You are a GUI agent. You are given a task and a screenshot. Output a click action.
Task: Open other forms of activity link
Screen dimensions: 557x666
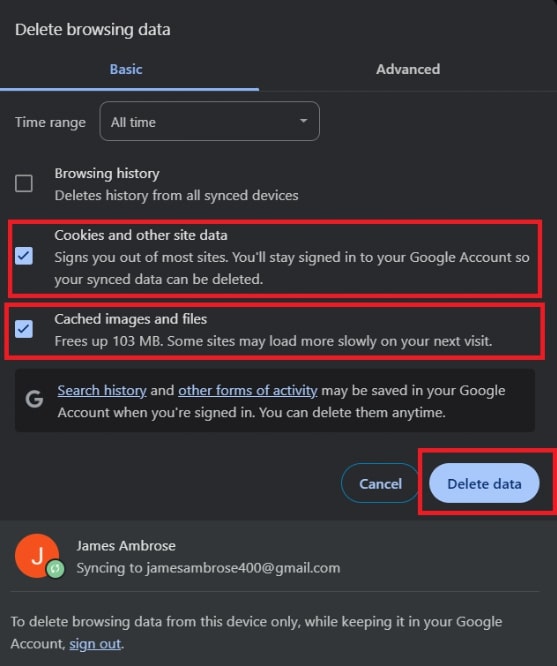[248, 390]
